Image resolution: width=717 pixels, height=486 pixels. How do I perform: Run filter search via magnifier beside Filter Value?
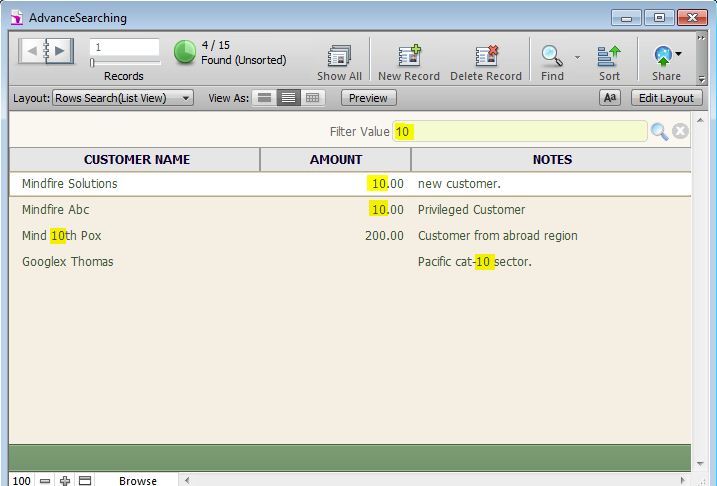[x=659, y=132]
